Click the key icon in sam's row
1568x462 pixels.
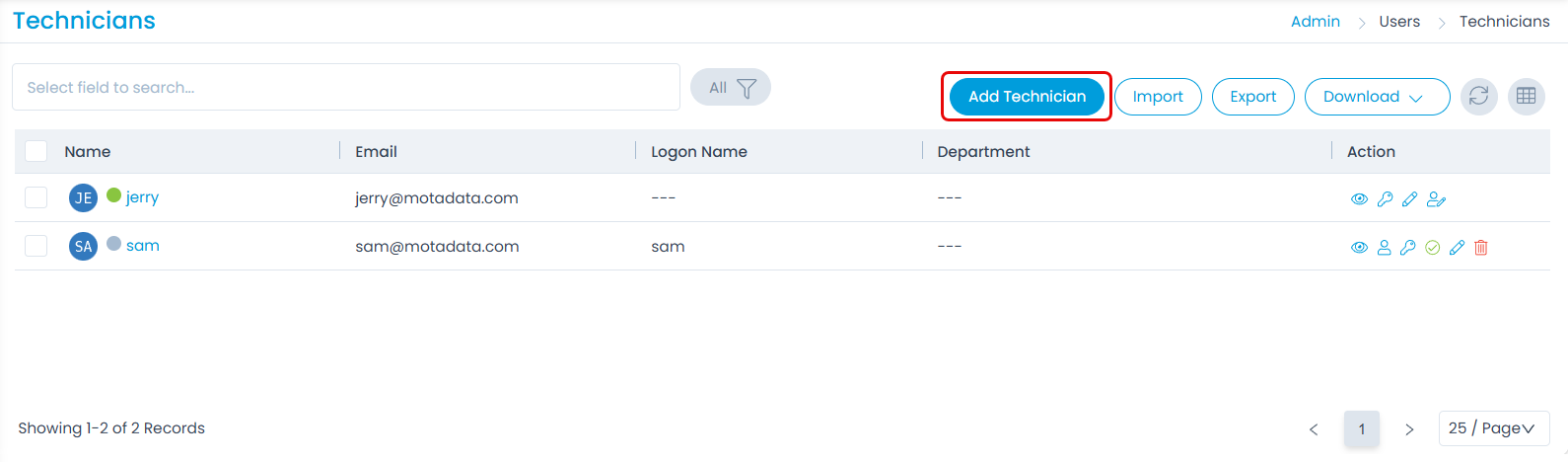coord(1407,248)
